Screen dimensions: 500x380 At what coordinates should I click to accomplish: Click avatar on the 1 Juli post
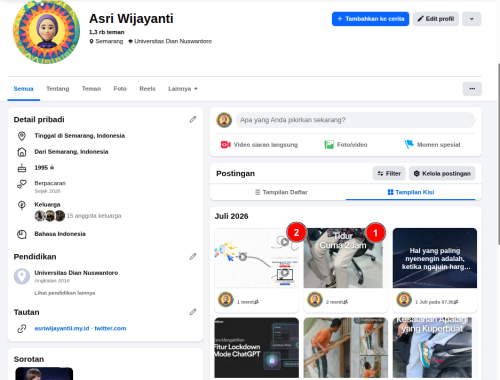(x=404, y=299)
